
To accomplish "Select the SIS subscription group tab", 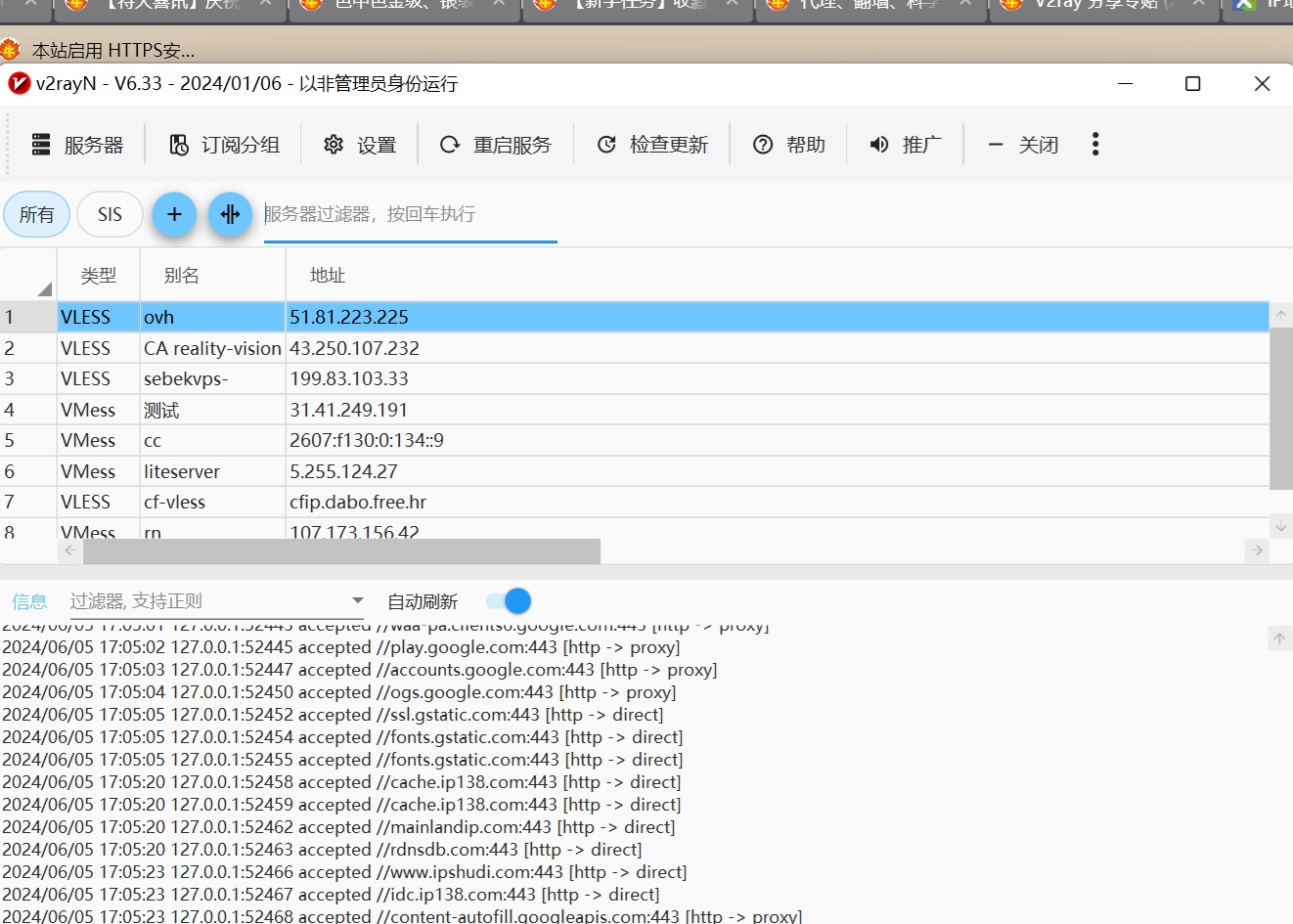I will coord(110,214).
